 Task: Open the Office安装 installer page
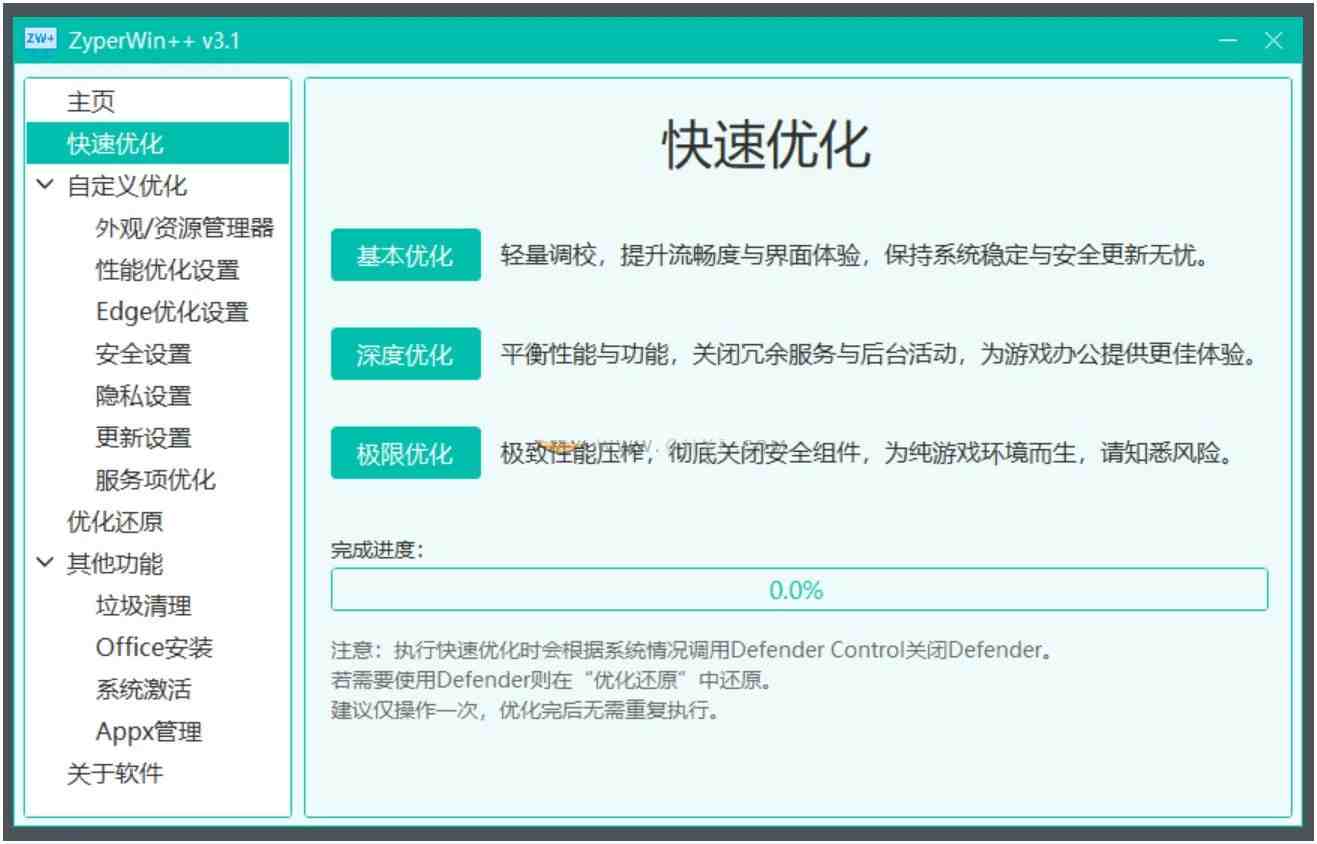coord(155,647)
